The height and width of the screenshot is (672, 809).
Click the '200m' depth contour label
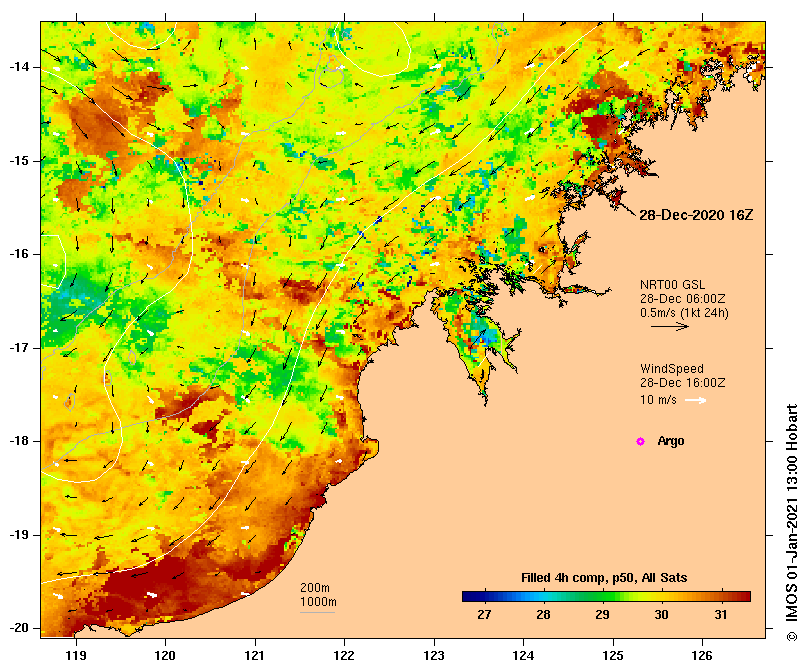315,588
